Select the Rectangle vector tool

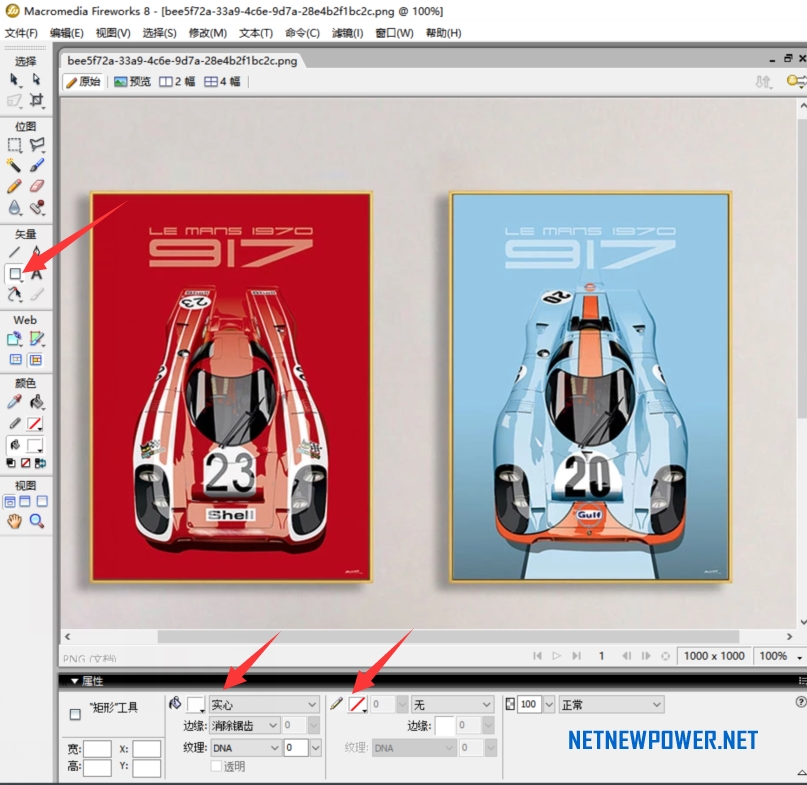pyautogui.click(x=15, y=273)
